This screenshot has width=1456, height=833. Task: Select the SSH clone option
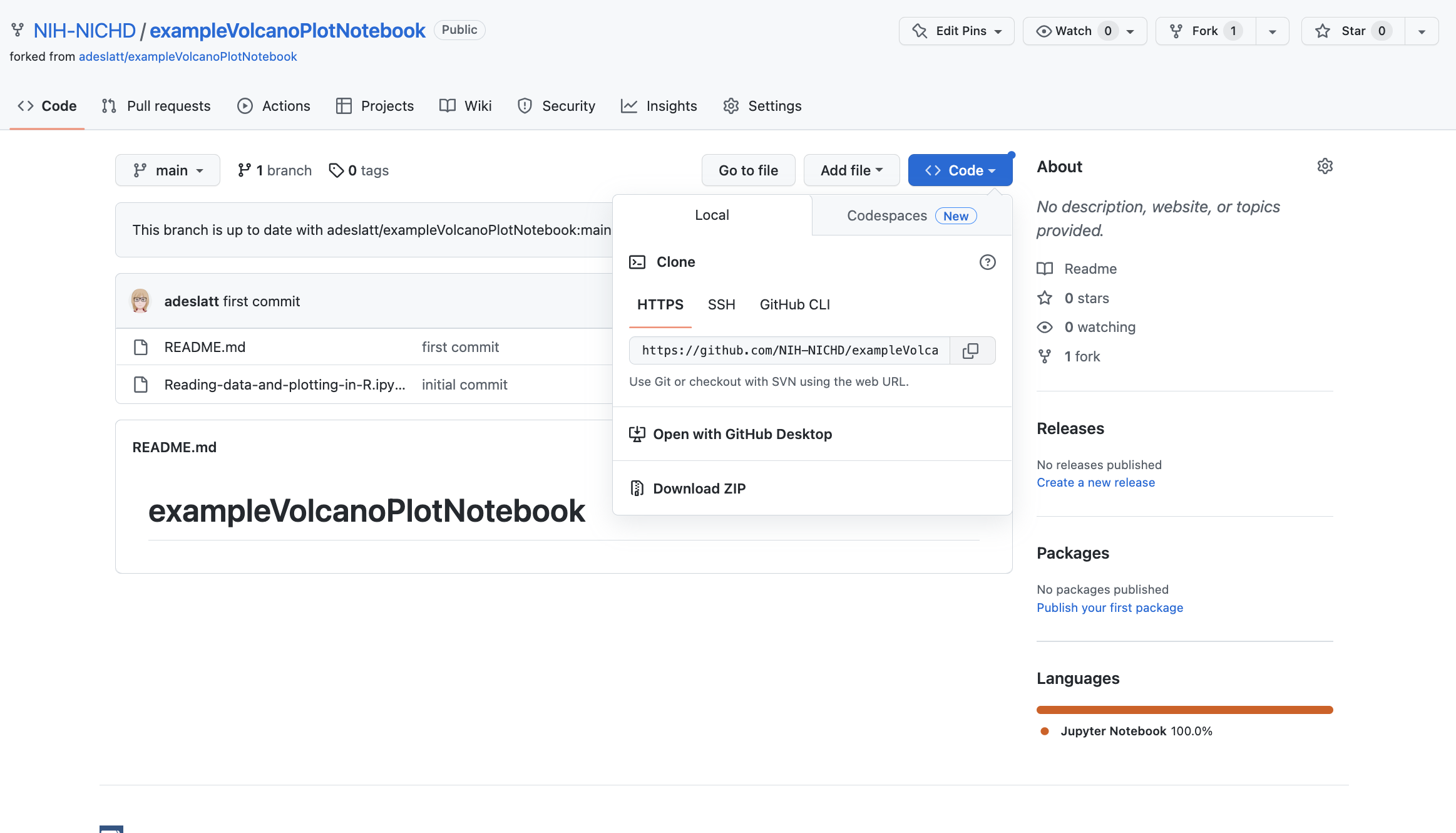click(721, 304)
